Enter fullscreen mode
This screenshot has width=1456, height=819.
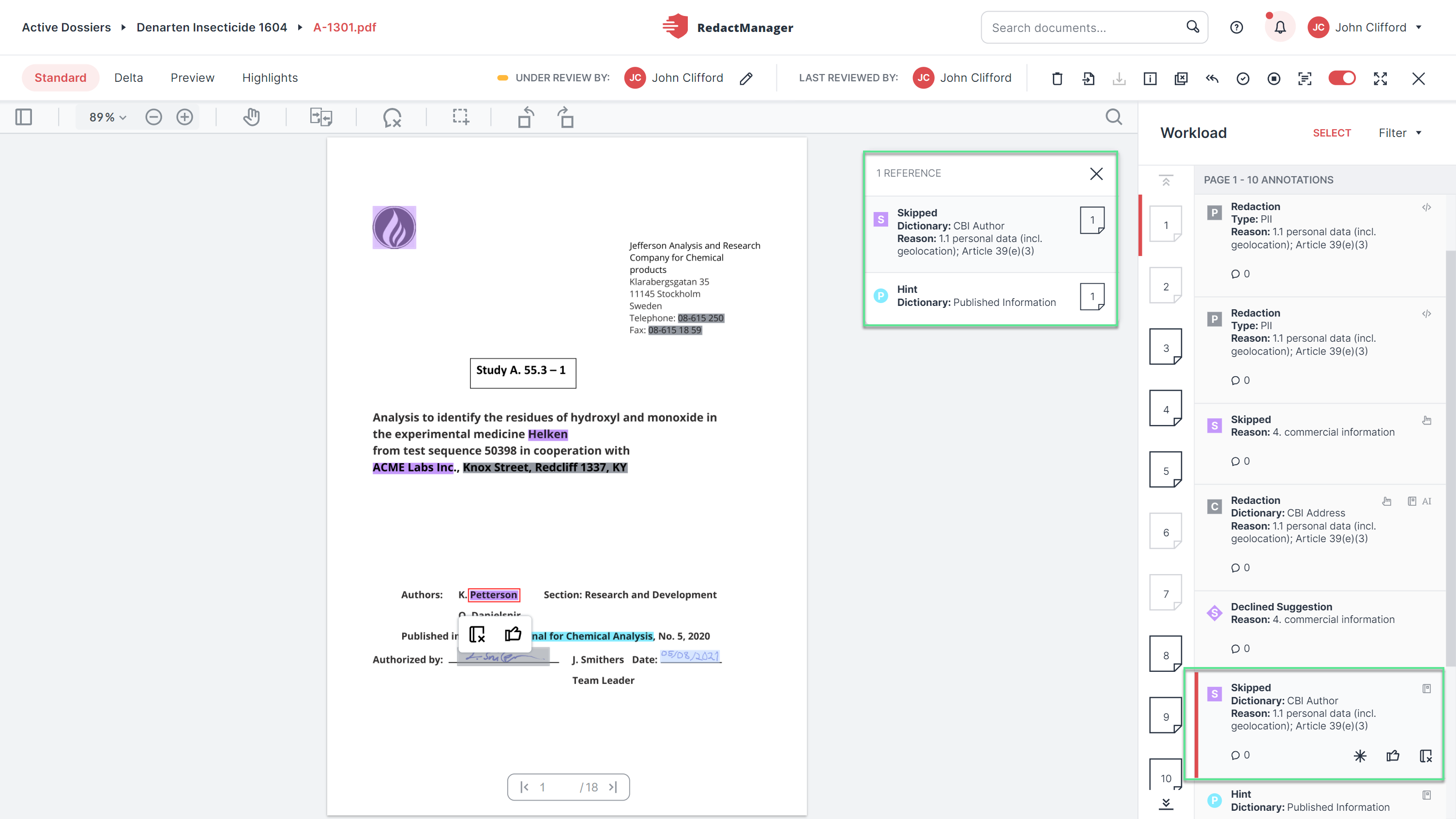coord(1380,78)
